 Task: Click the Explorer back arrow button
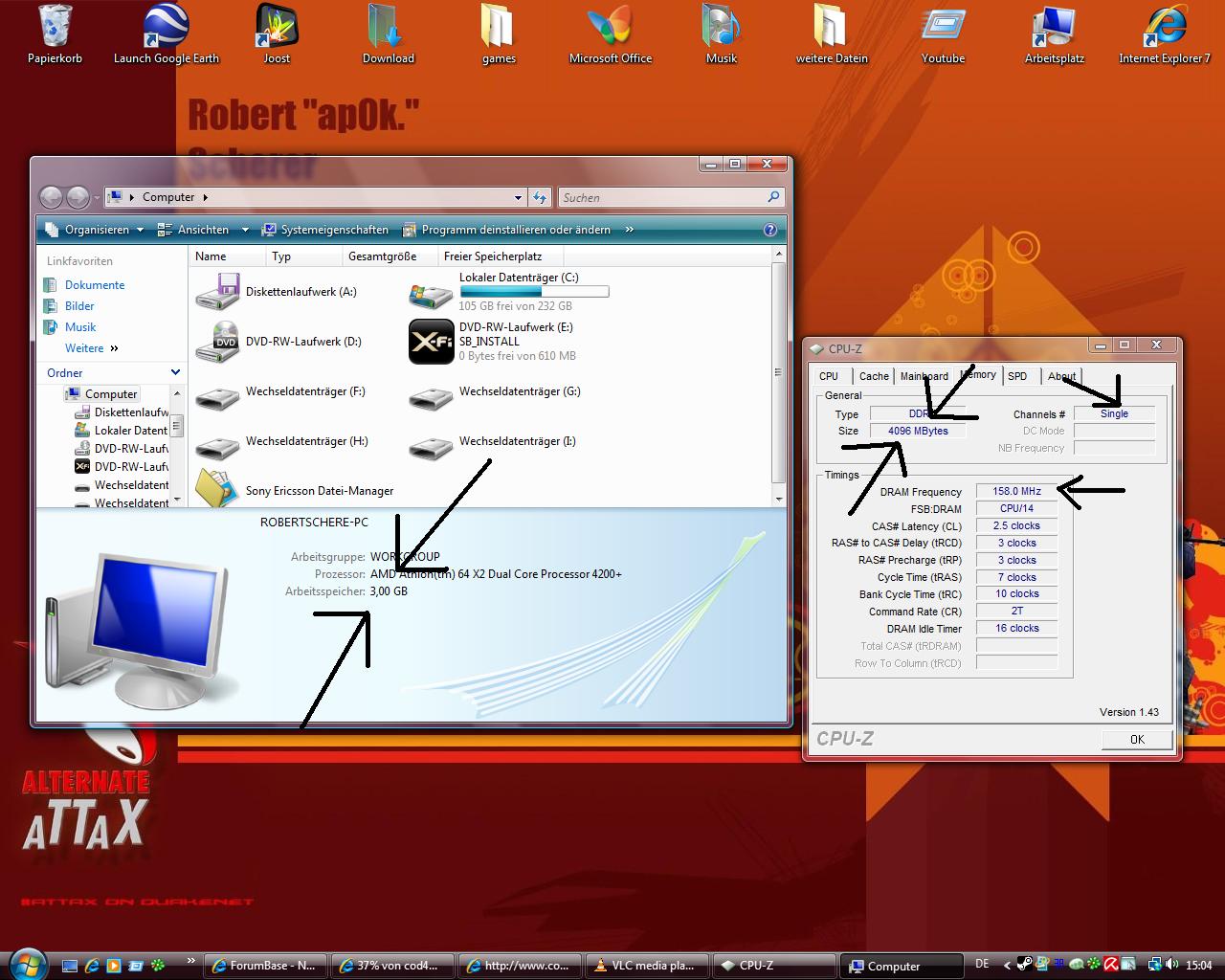point(52,197)
